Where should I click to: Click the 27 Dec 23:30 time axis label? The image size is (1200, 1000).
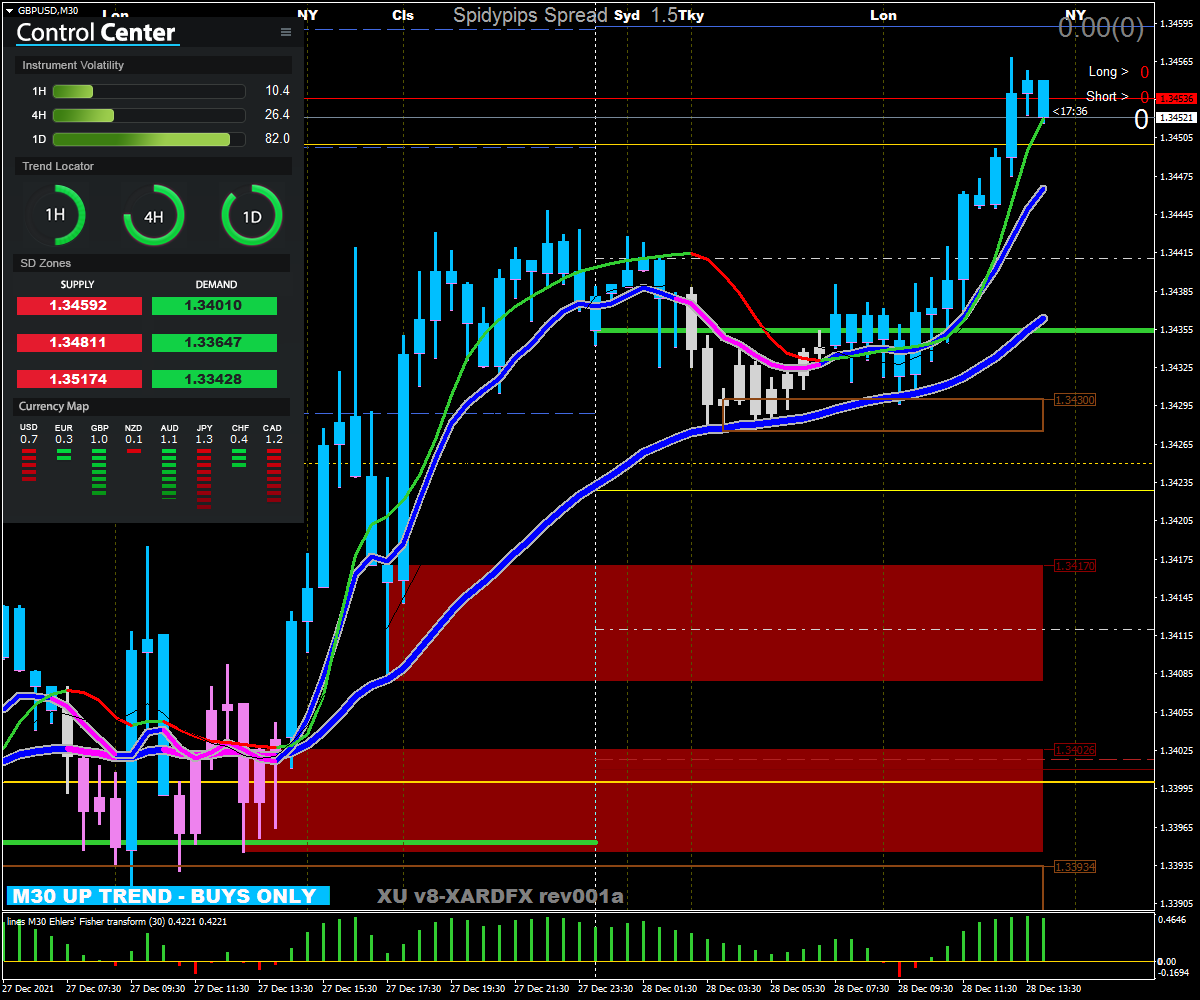click(606, 988)
